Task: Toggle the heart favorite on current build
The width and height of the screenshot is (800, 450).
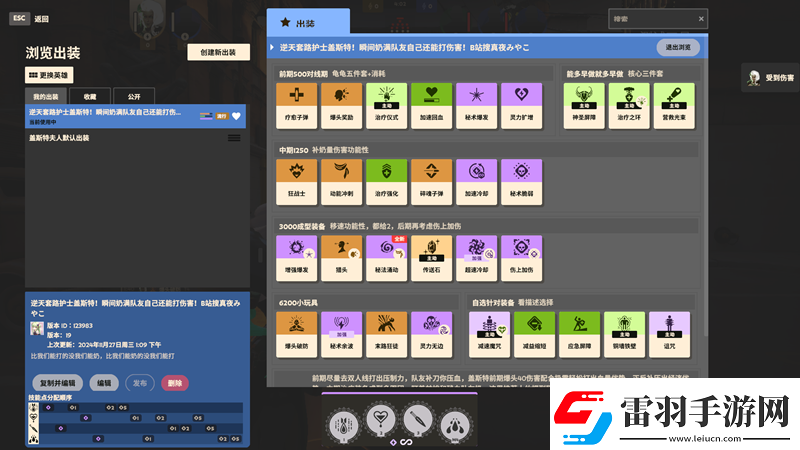Action: coord(236,116)
